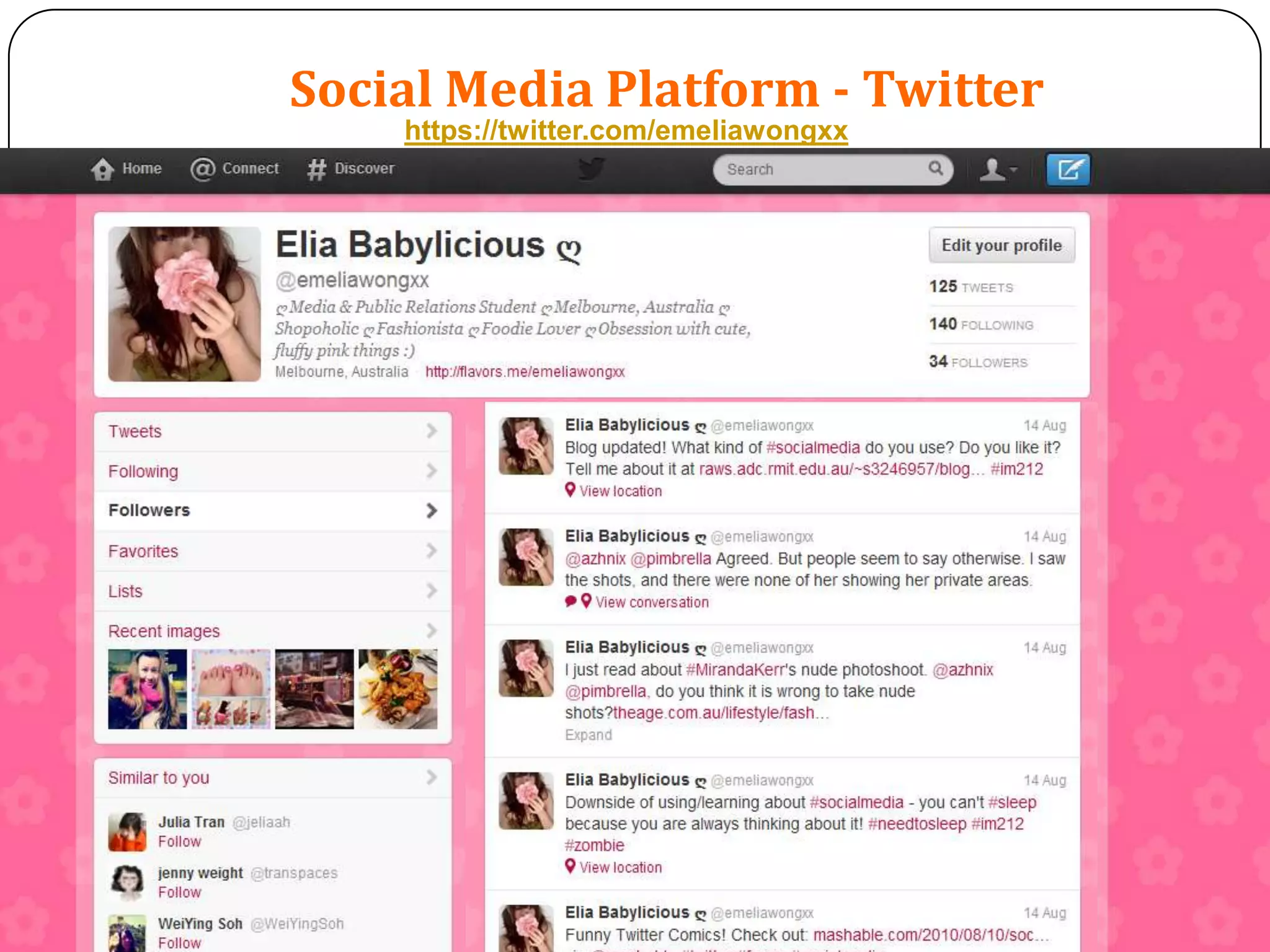
Task: Click the 34 Followers count
Action: (x=978, y=362)
